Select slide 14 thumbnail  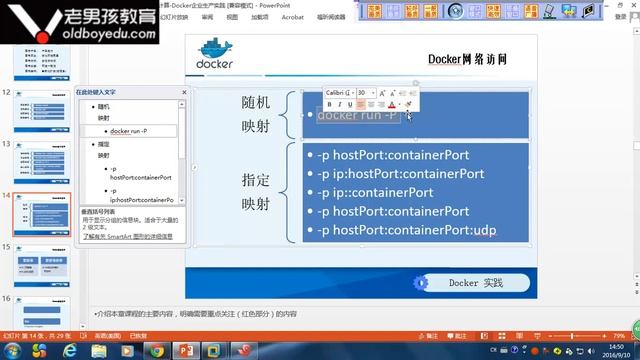pos(42,215)
